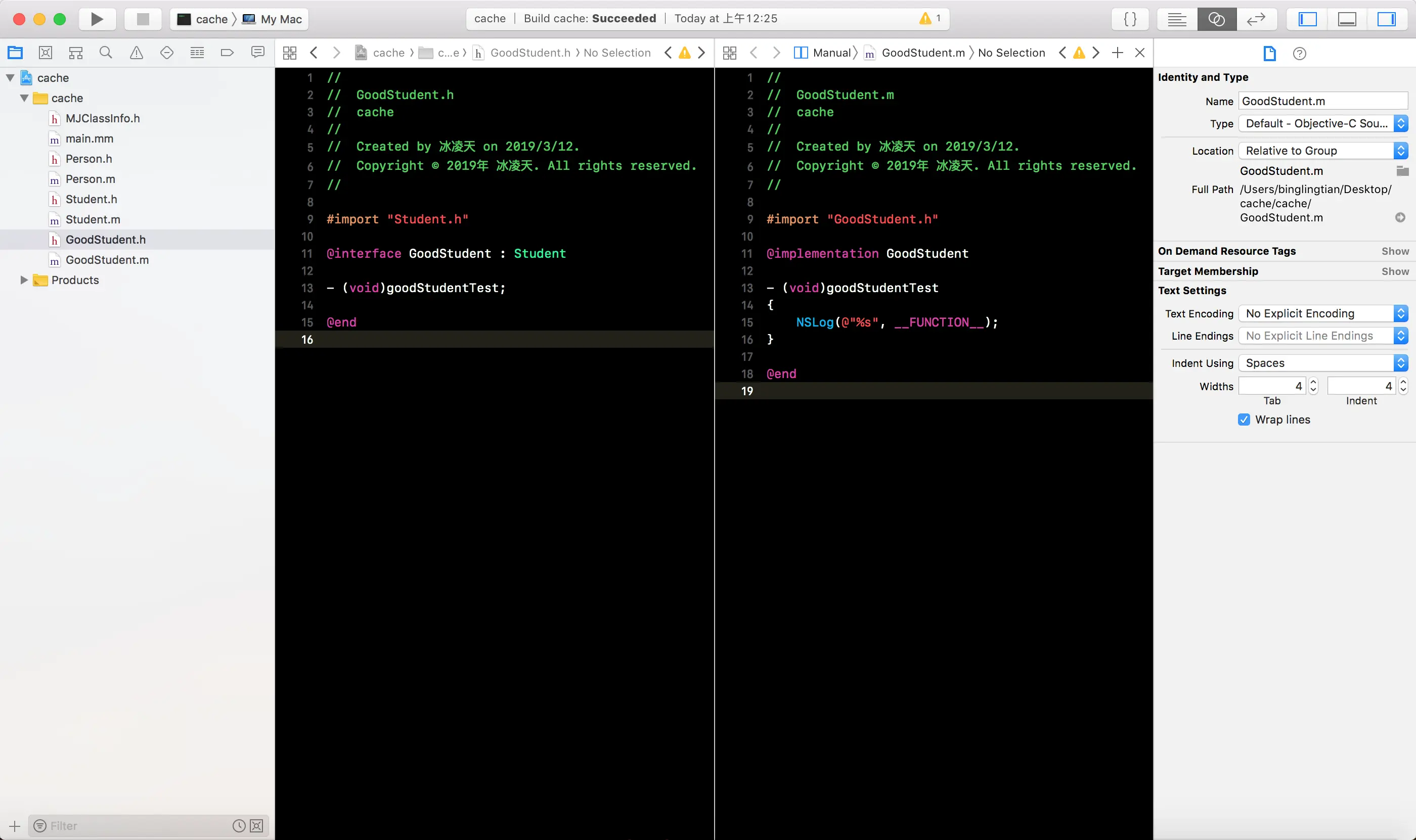Screen dimensions: 1416x840
Task: Show On Demand Resource Tags
Action: pos(1394,251)
